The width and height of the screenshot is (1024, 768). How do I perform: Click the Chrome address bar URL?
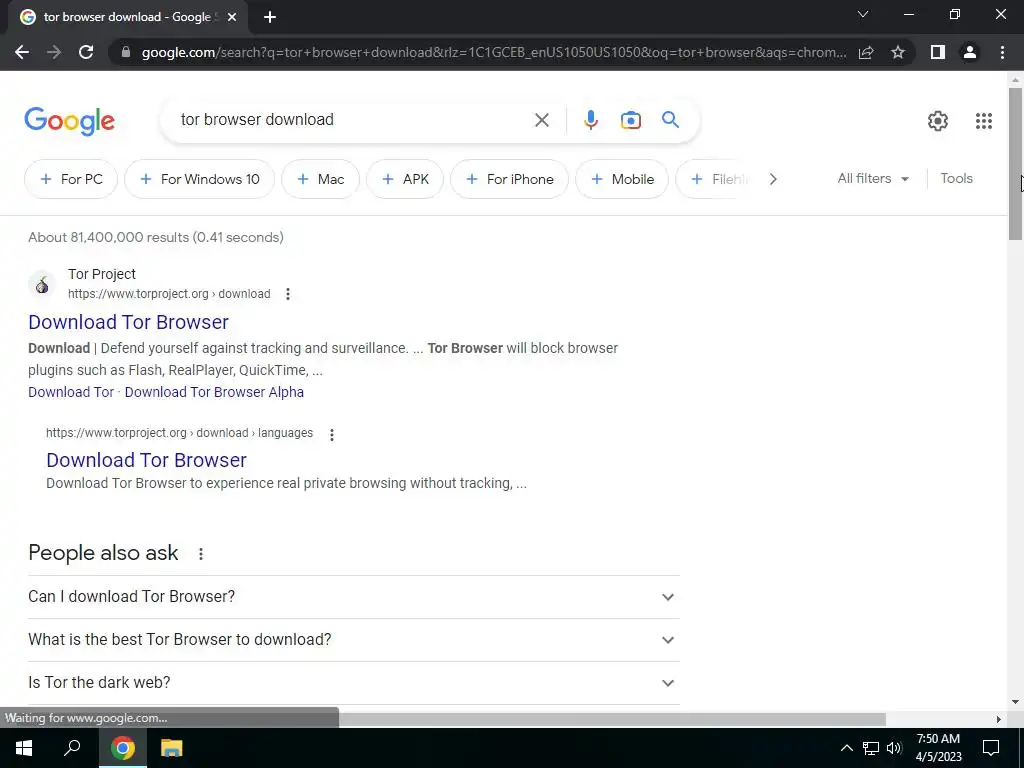pyautogui.click(x=493, y=52)
